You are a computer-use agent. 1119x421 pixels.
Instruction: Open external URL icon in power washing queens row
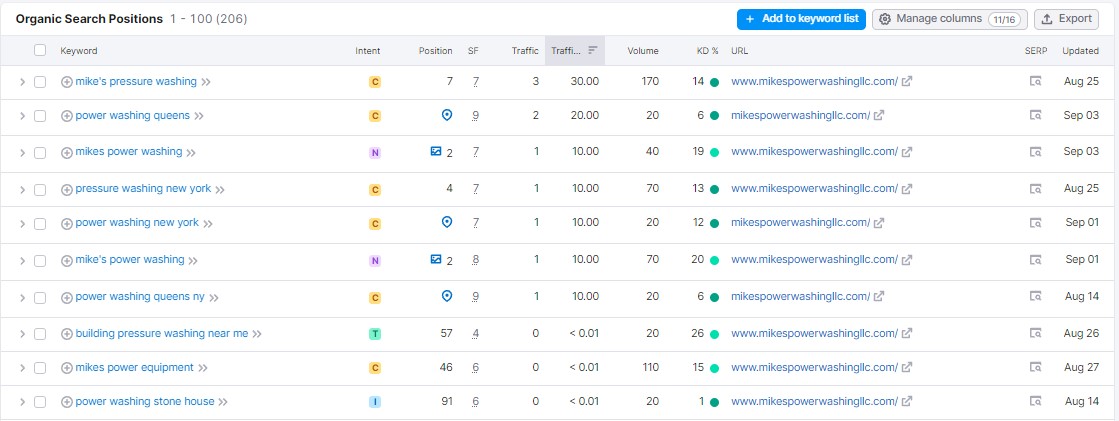click(879, 115)
